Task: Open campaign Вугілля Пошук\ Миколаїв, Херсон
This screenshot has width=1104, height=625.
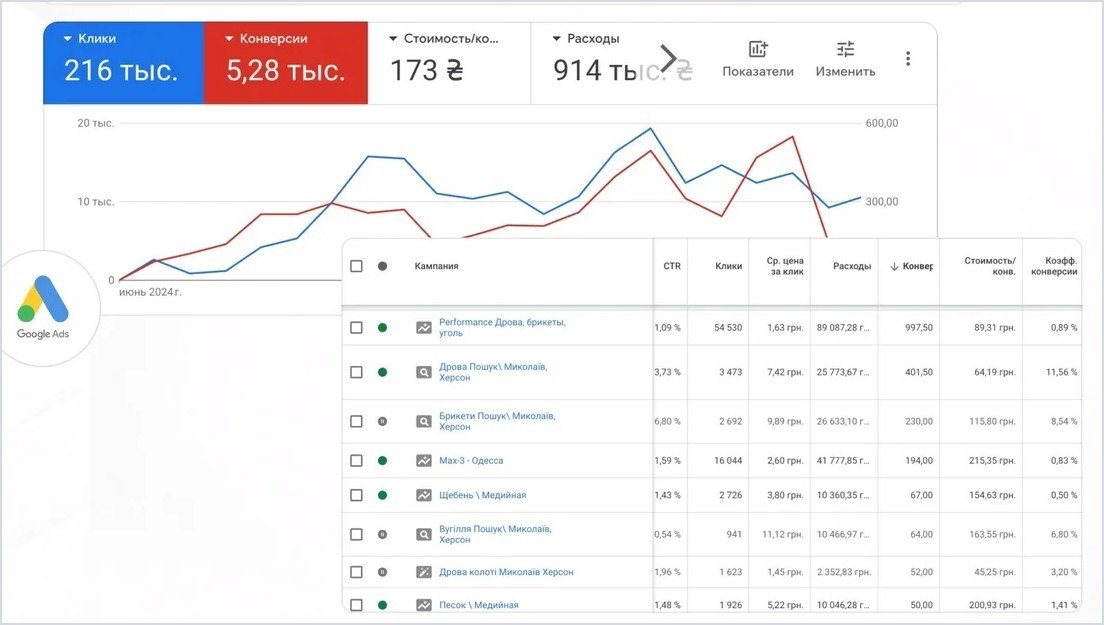Action: point(495,534)
